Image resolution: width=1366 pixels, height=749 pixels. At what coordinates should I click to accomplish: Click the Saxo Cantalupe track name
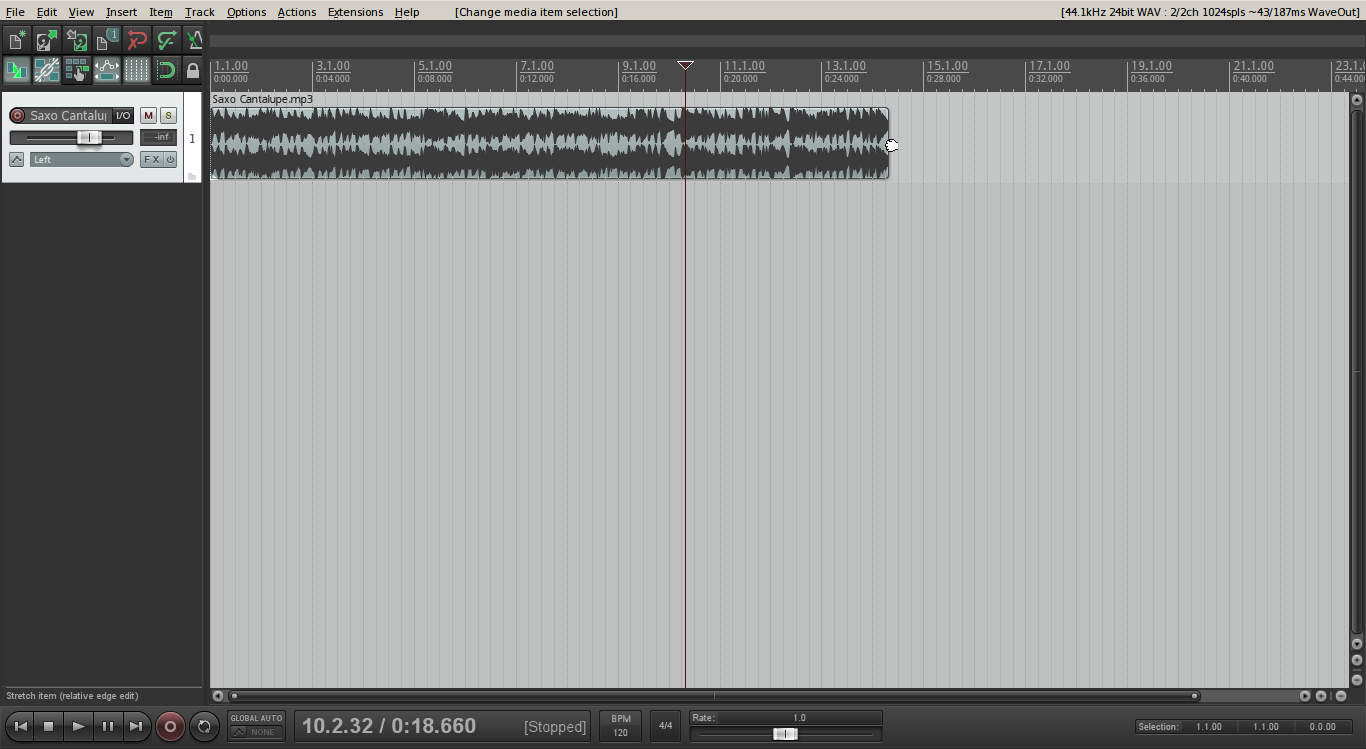[68, 116]
